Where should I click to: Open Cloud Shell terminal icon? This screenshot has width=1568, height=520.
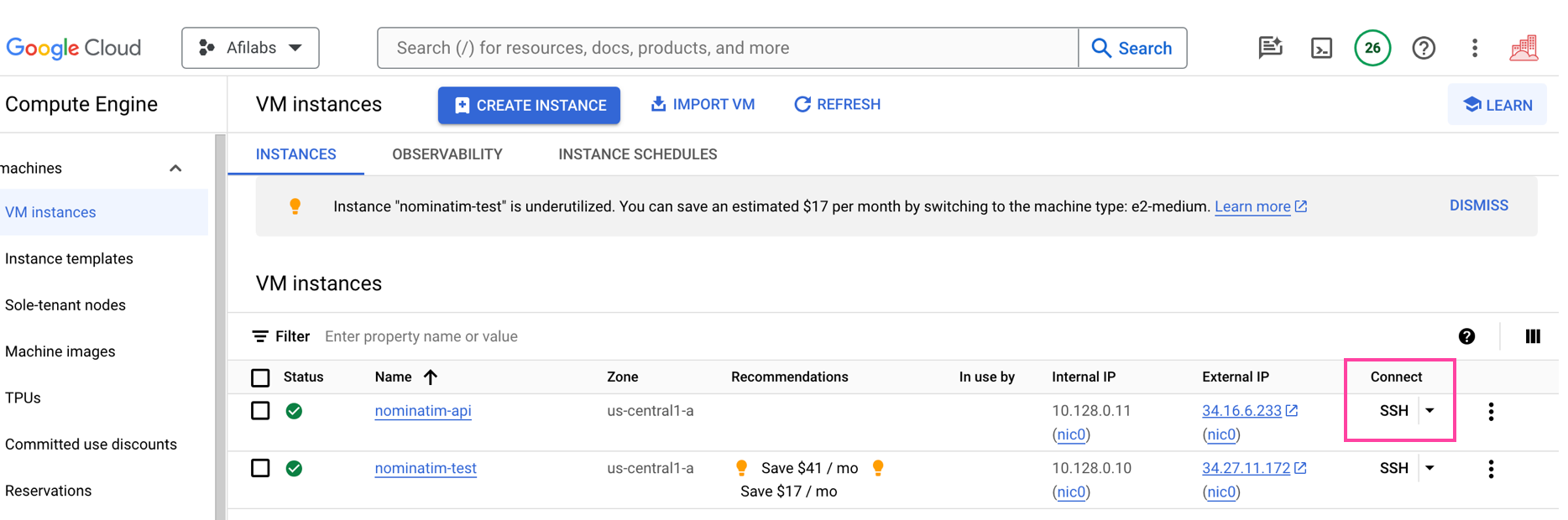(1321, 49)
